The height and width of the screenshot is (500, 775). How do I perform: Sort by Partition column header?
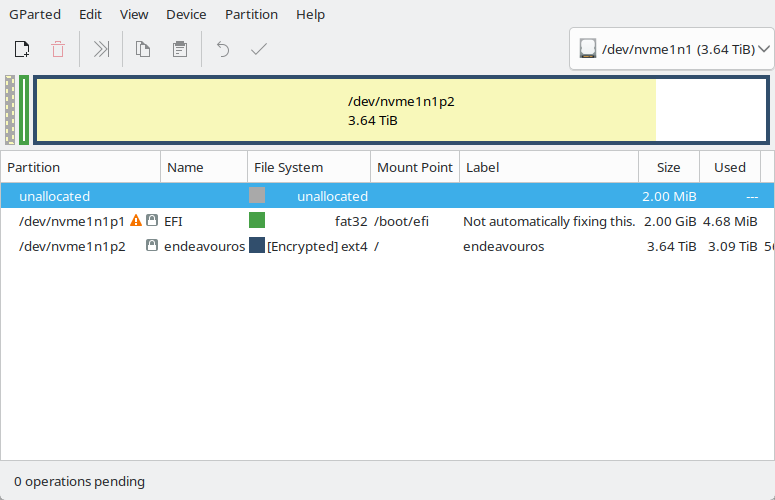click(81, 167)
